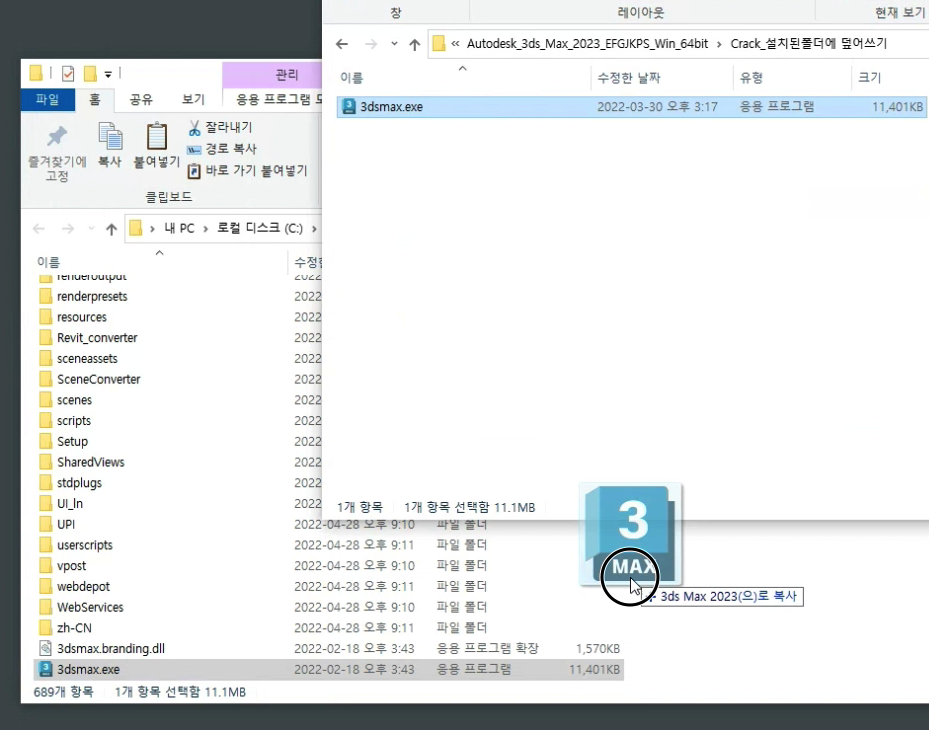
Task: Select 관리 contextual tab
Action: coord(287,75)
